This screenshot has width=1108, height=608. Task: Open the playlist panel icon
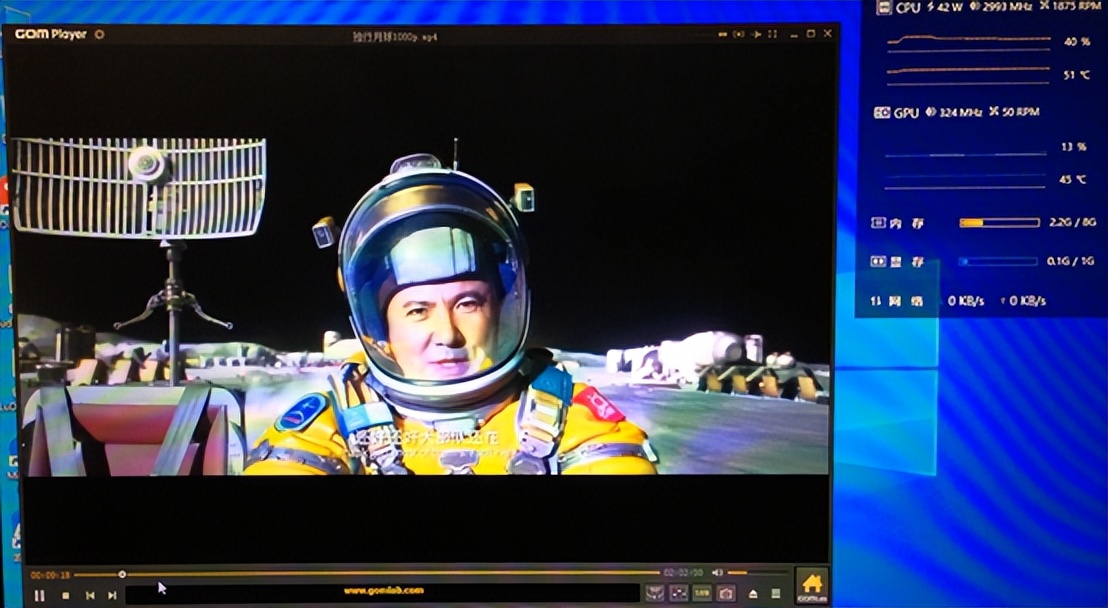pos(776,594)
